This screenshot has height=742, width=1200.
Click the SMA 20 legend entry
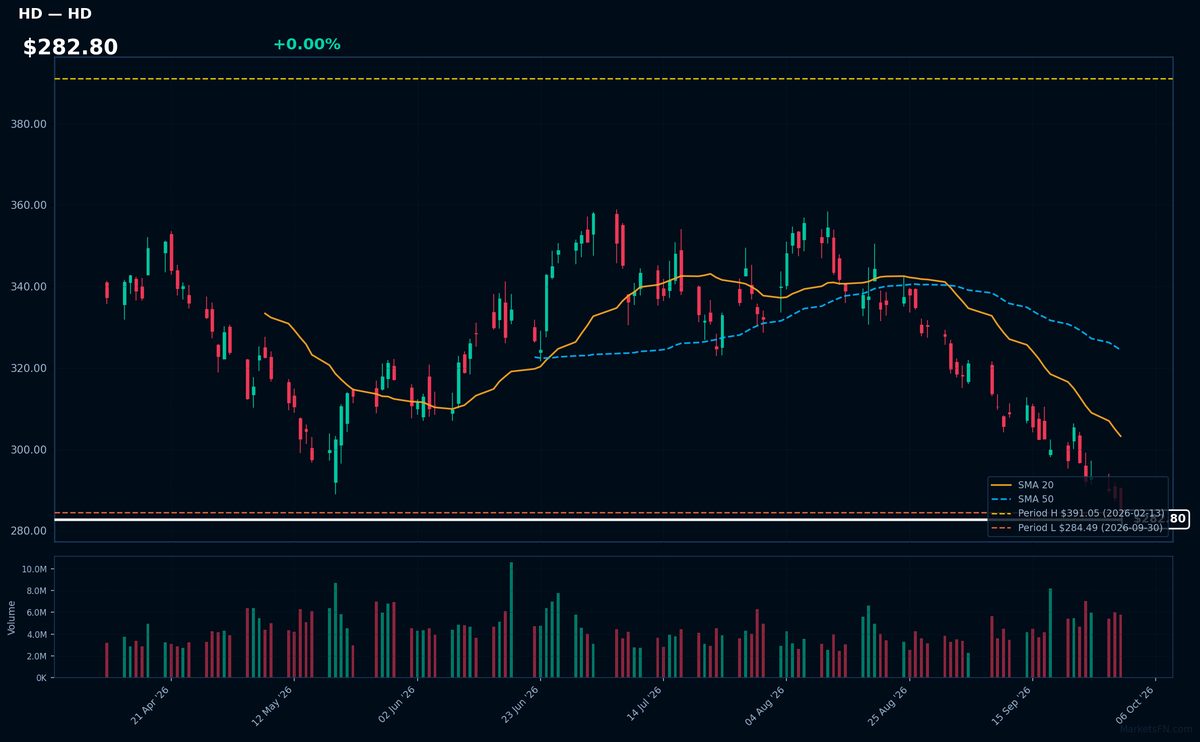click(x=1023, y=485)
